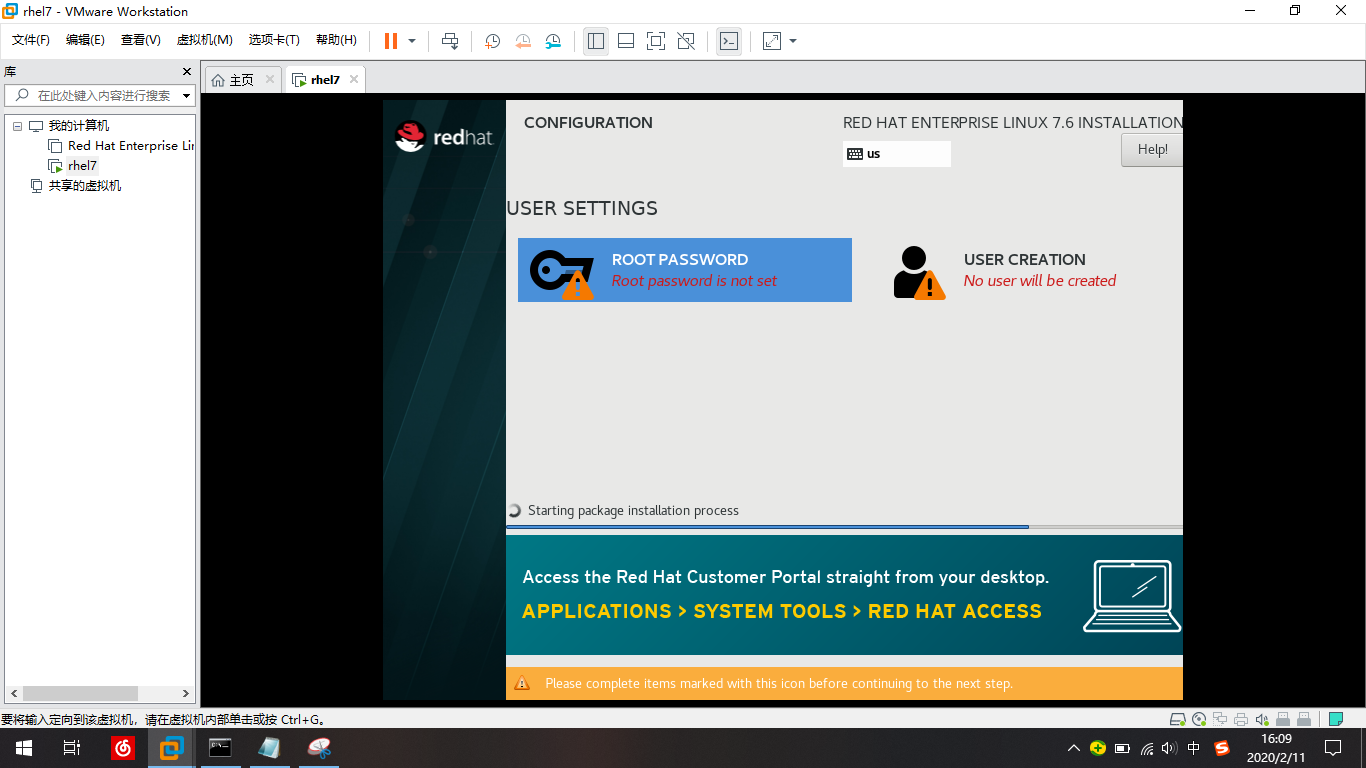Image resolution: width=1366 pixels, height=768 pixels.
Task: Toggle the thumbnail bar view
Action: tap(626, 41)
